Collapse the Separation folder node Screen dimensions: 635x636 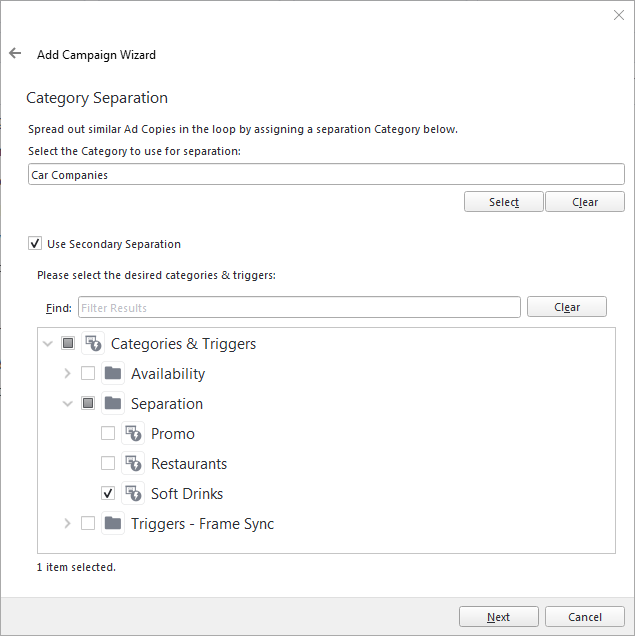click(x=67, y=404)
